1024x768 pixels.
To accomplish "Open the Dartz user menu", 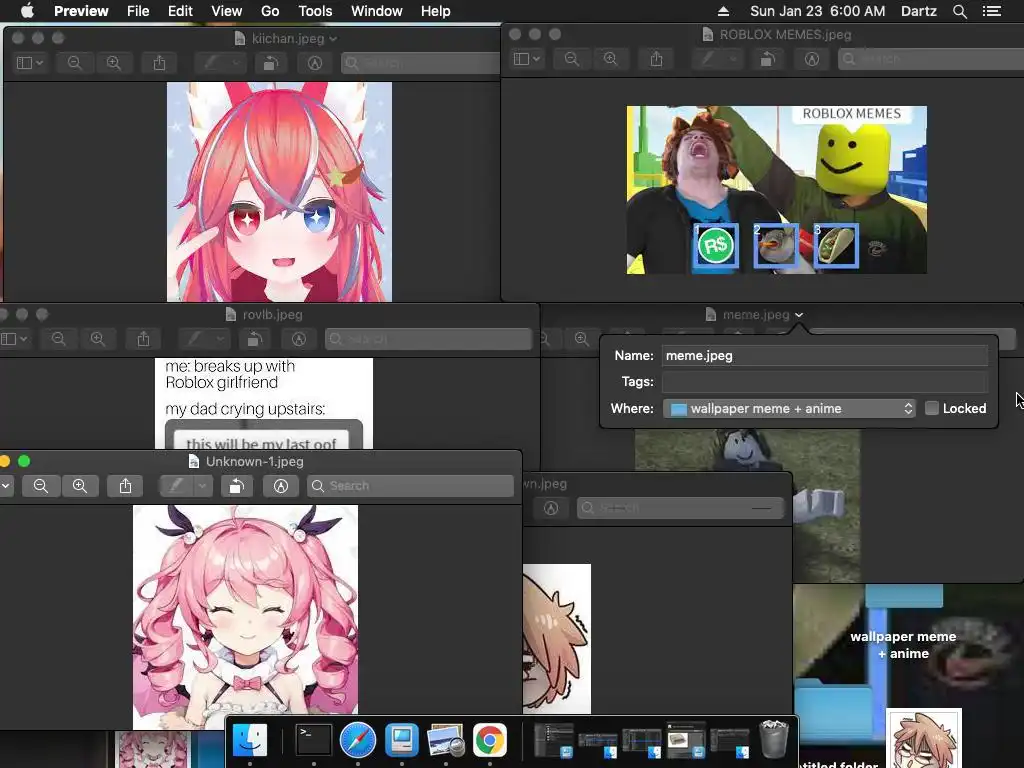I will (918, 11).
